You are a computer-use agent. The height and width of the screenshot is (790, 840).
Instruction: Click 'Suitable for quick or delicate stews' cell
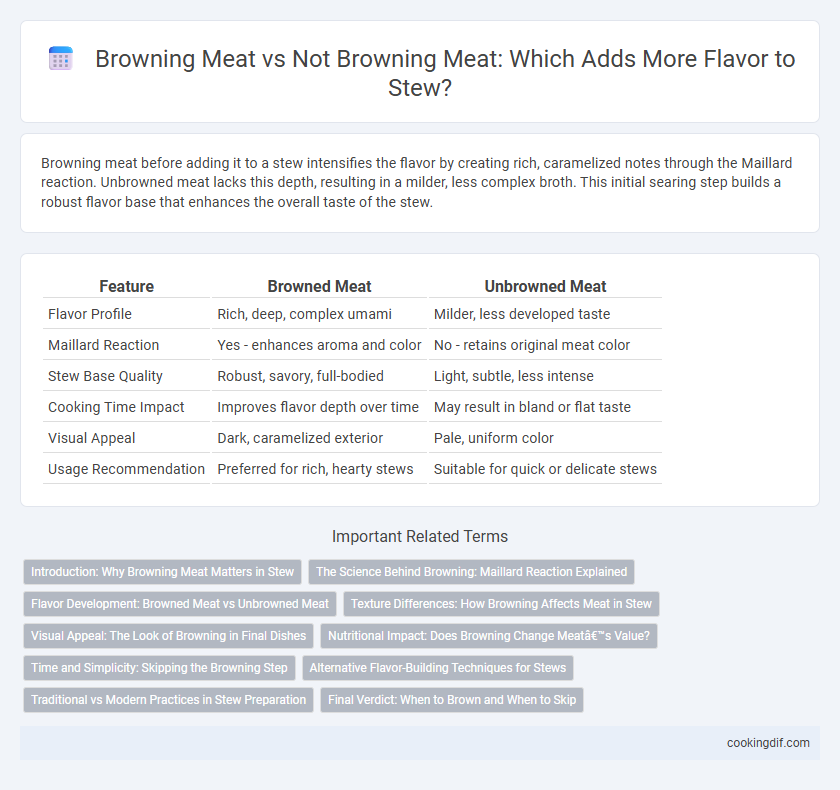545,469
